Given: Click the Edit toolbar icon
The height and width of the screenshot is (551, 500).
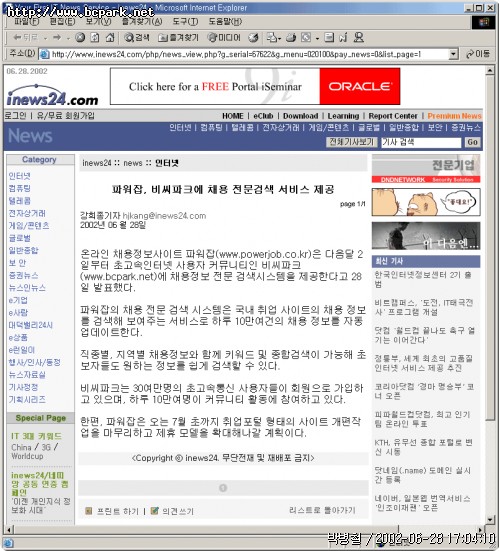Looking at the screenshot, I should coord(306,37).
